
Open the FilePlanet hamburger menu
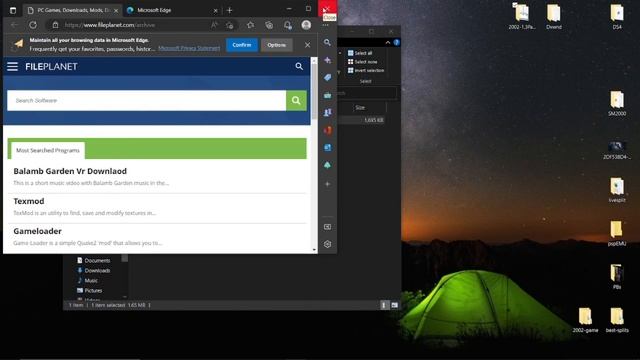[x=12, y=67]
